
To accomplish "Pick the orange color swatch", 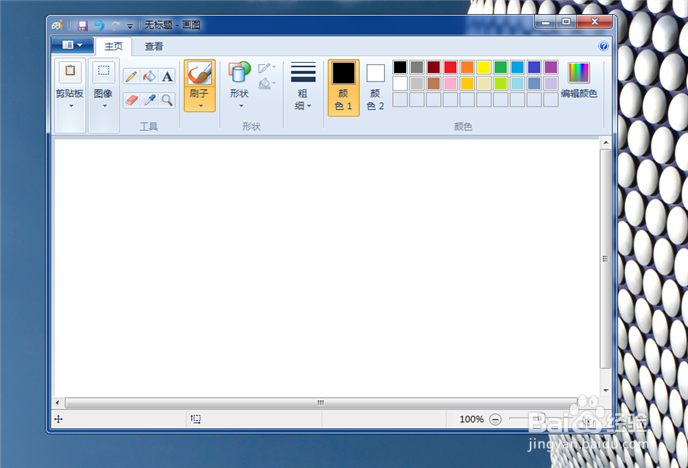I will [467, 67].
